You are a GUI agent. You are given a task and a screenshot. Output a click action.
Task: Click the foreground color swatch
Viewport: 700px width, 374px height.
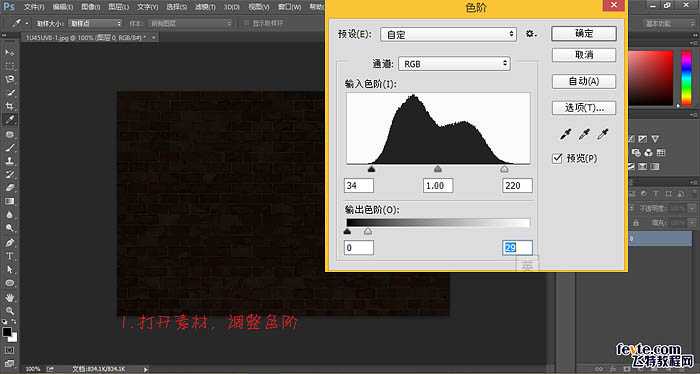tap(6, 332)
